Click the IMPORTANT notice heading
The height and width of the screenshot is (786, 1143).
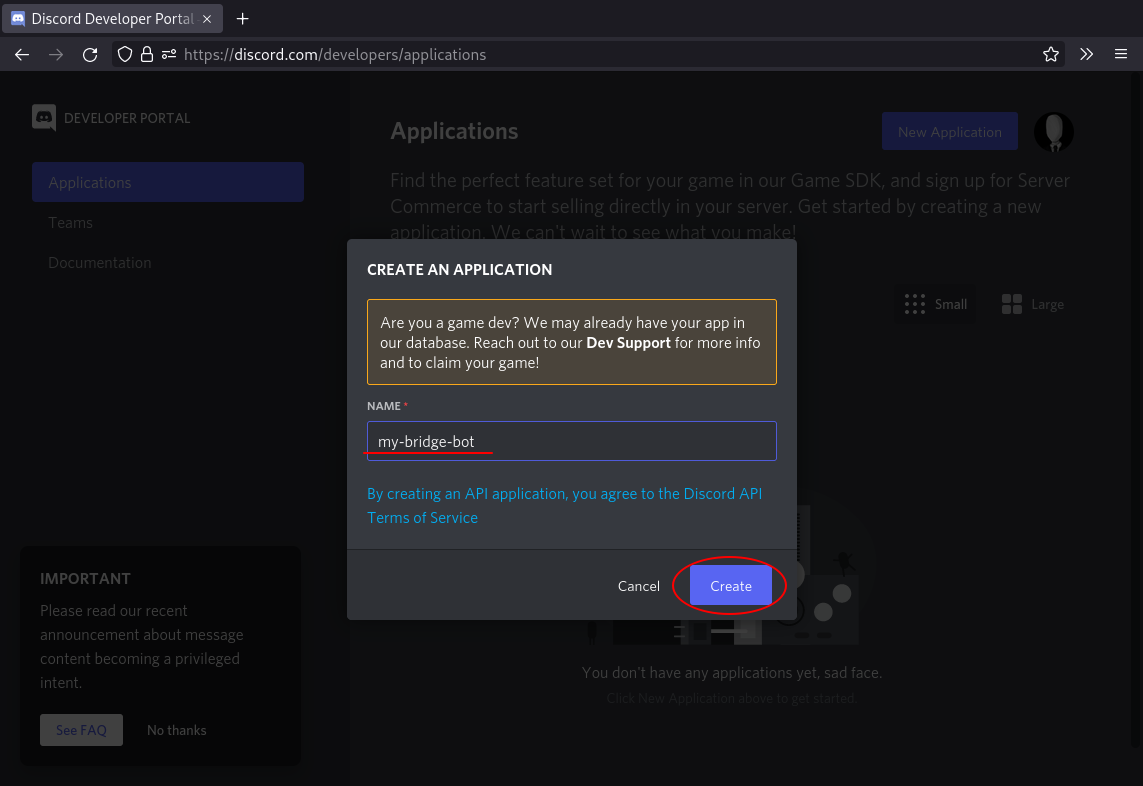click(85, 579)
